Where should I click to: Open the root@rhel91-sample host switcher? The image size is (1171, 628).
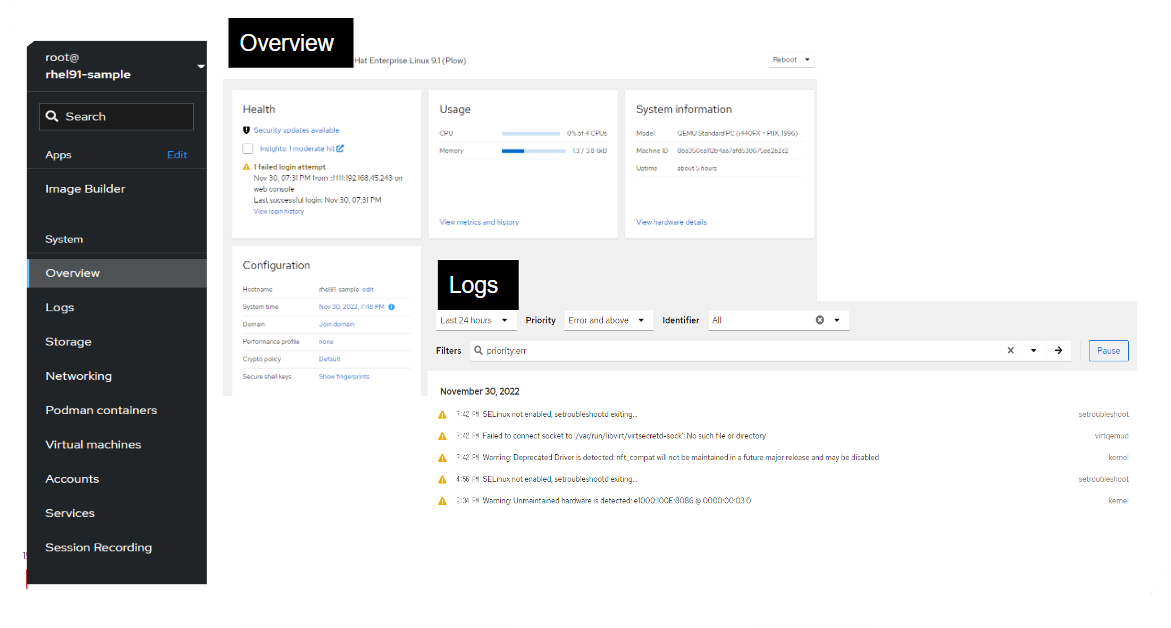tap(117, 66)
